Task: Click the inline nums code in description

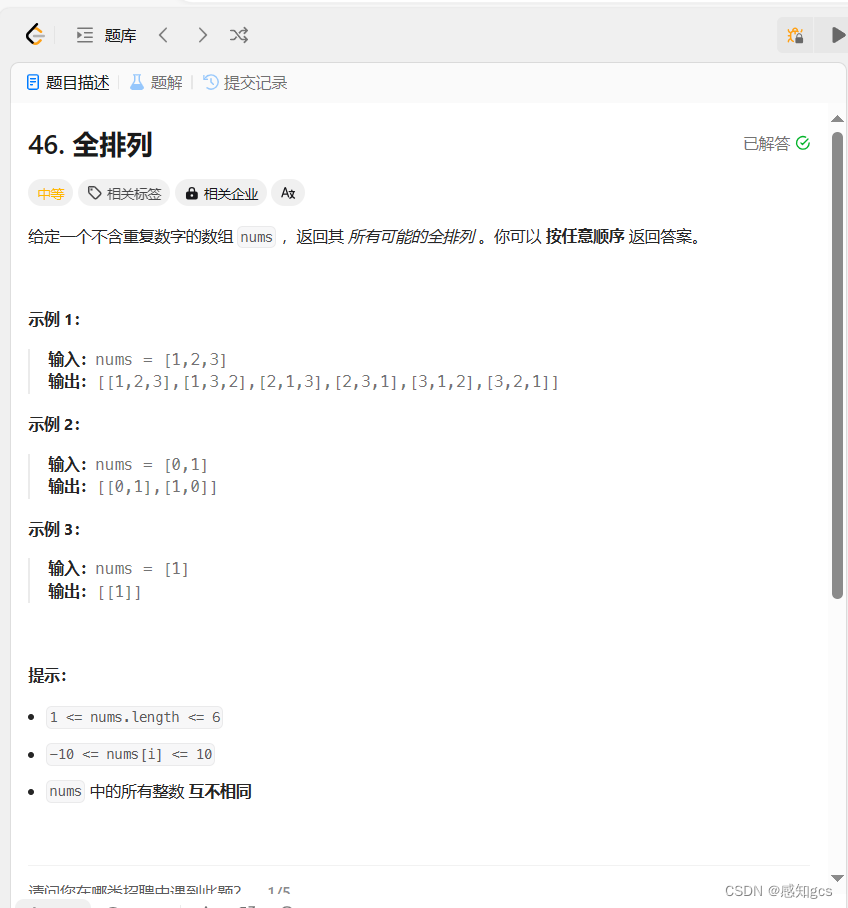Action: tap(257, 237)
